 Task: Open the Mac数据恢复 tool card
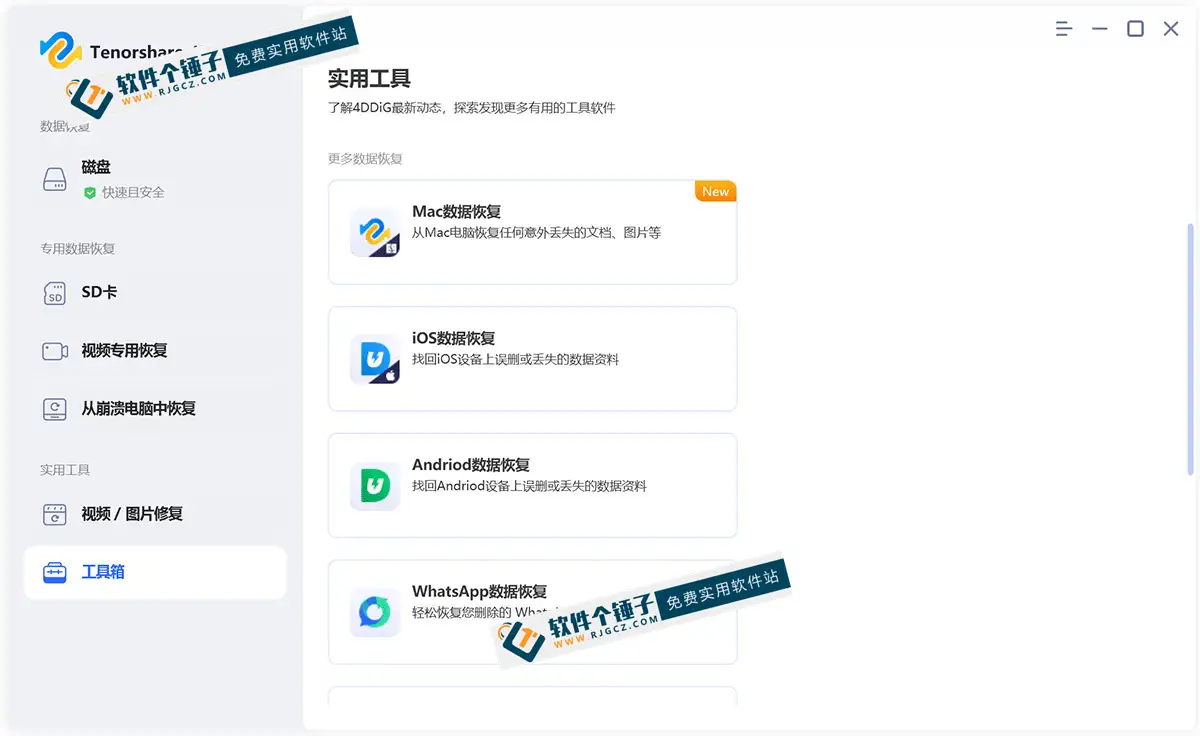coord(532,231)
